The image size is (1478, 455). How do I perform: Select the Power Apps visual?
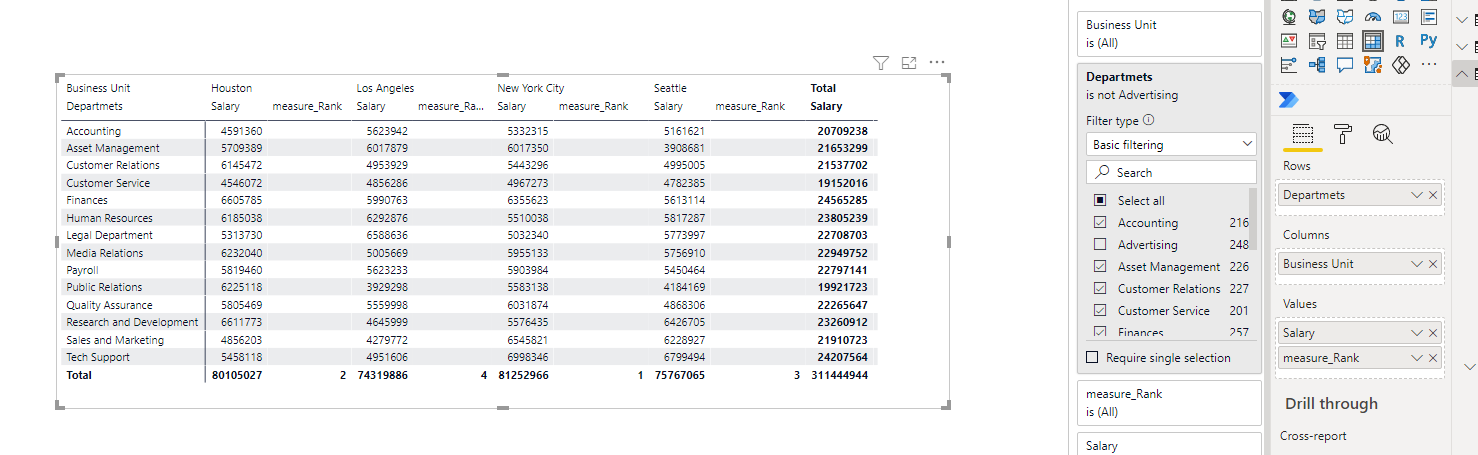[1401, 65]
